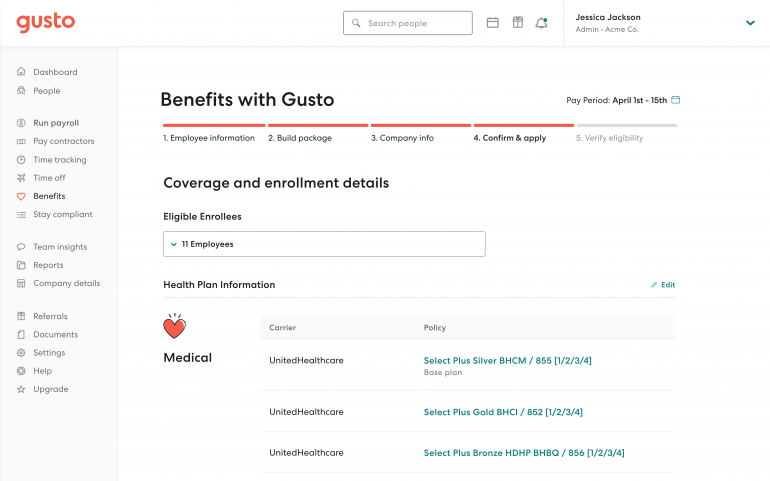770x481 pixels.
Task: Click the Upgrade star icon in sidebar
Action: [21, 389]
